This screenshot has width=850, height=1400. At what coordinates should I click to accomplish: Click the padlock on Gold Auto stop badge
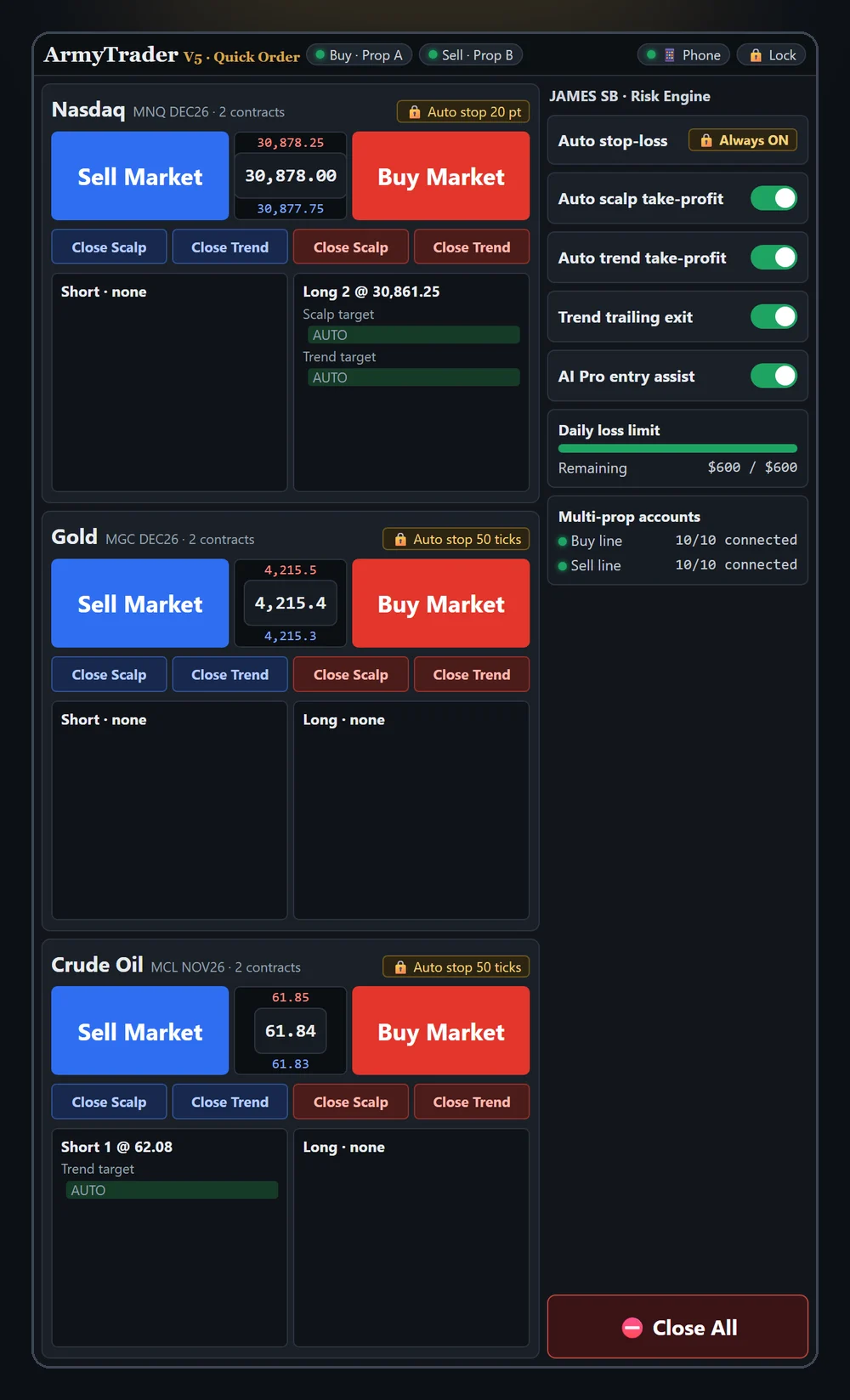pos(400,540)
